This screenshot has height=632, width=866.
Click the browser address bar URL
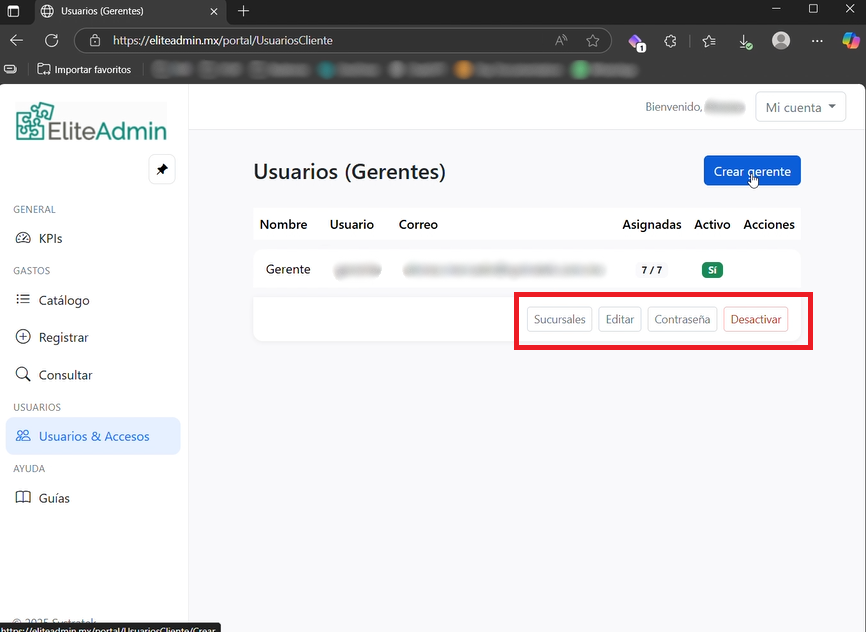coord(300,41)
